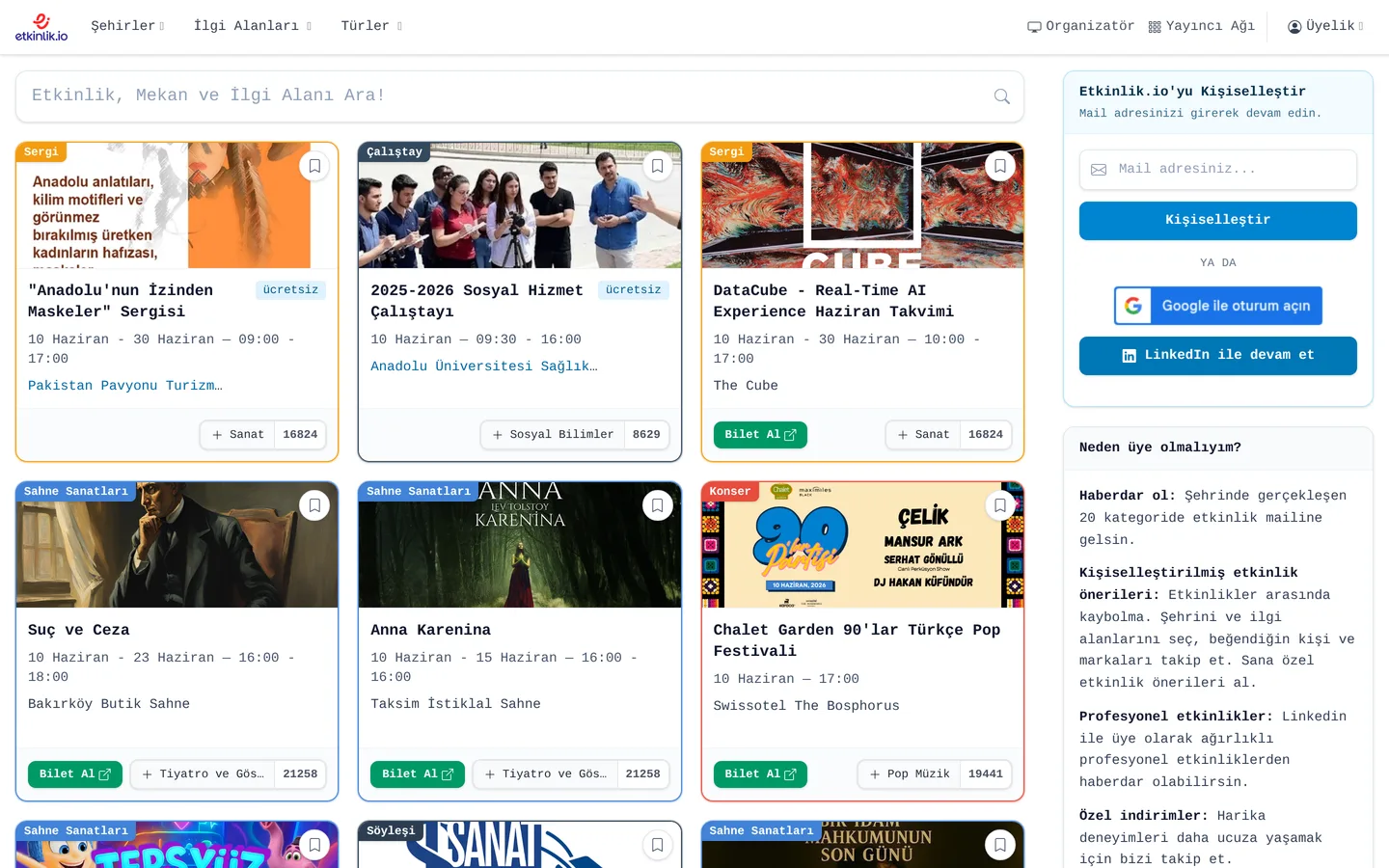Open the 2025-2026 Sosyal Hizmet Çalıştayı title
The height and width of the screenshot is (868, 1389).
tap(477, 301)
